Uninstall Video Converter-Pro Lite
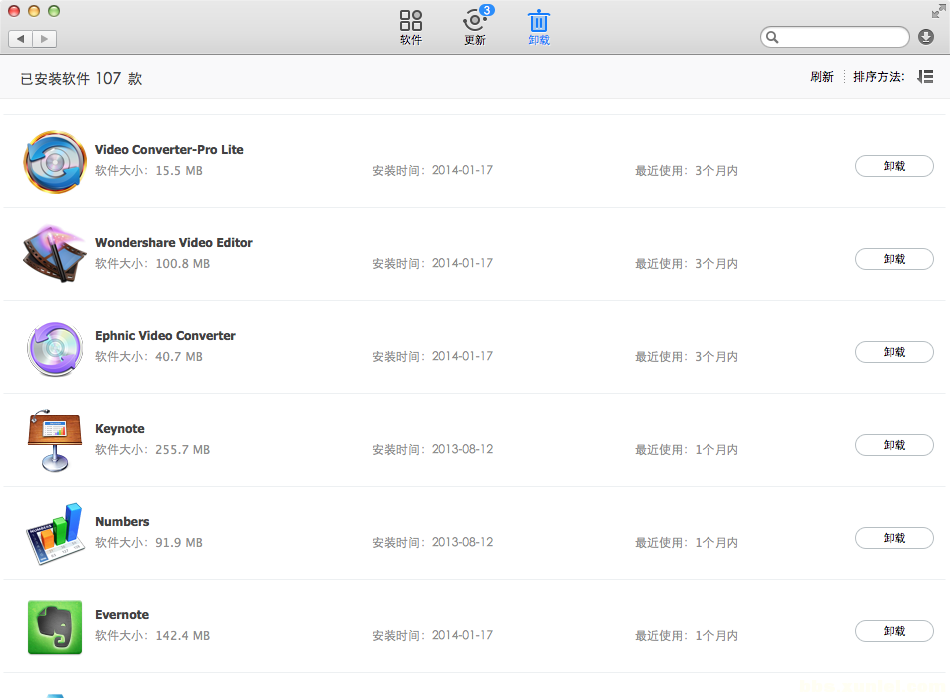This screenshot has width=950, height=698. (894, 166)
